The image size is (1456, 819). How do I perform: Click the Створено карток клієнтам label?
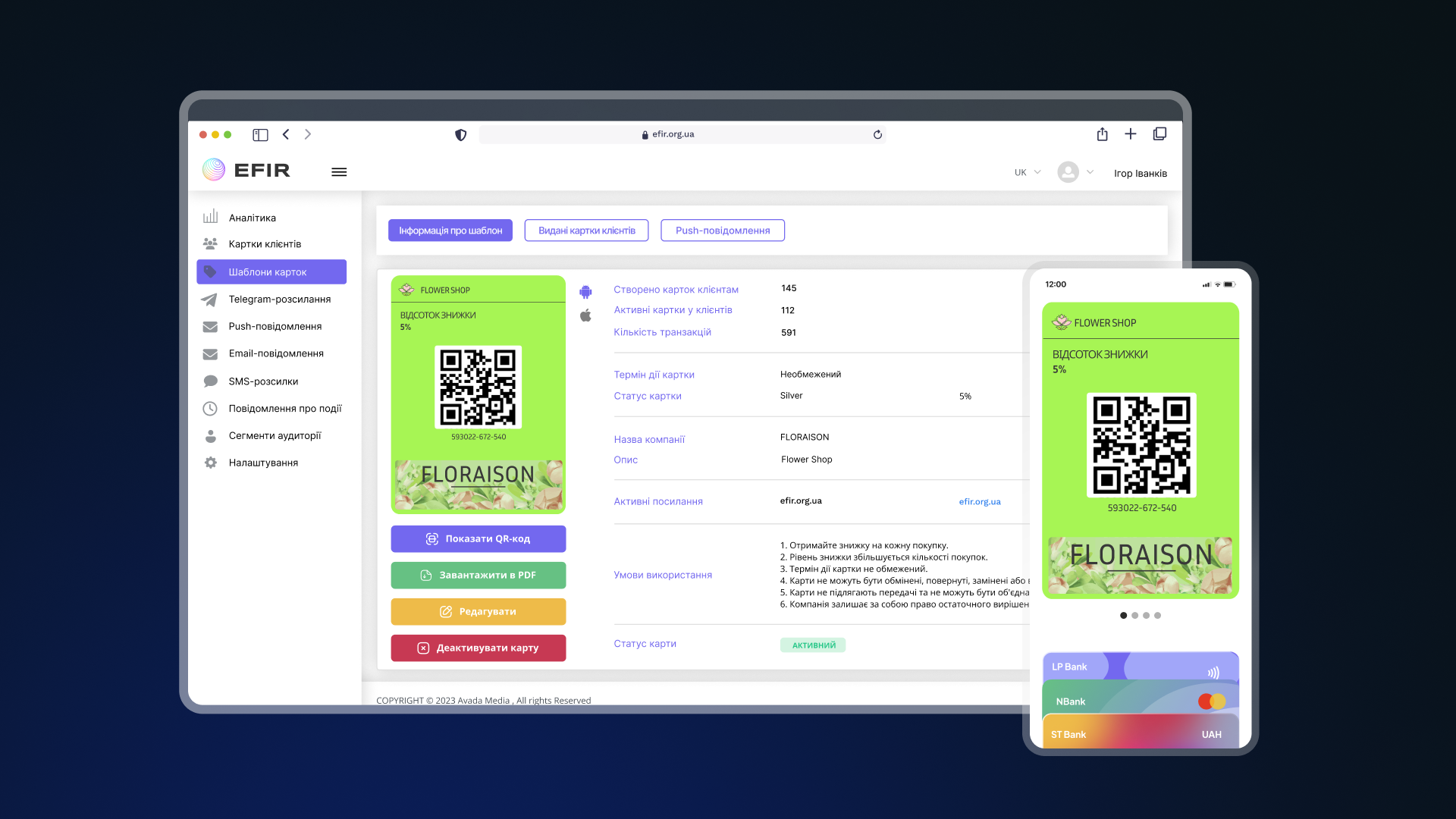pyautogui.click(x=676, y=290)
